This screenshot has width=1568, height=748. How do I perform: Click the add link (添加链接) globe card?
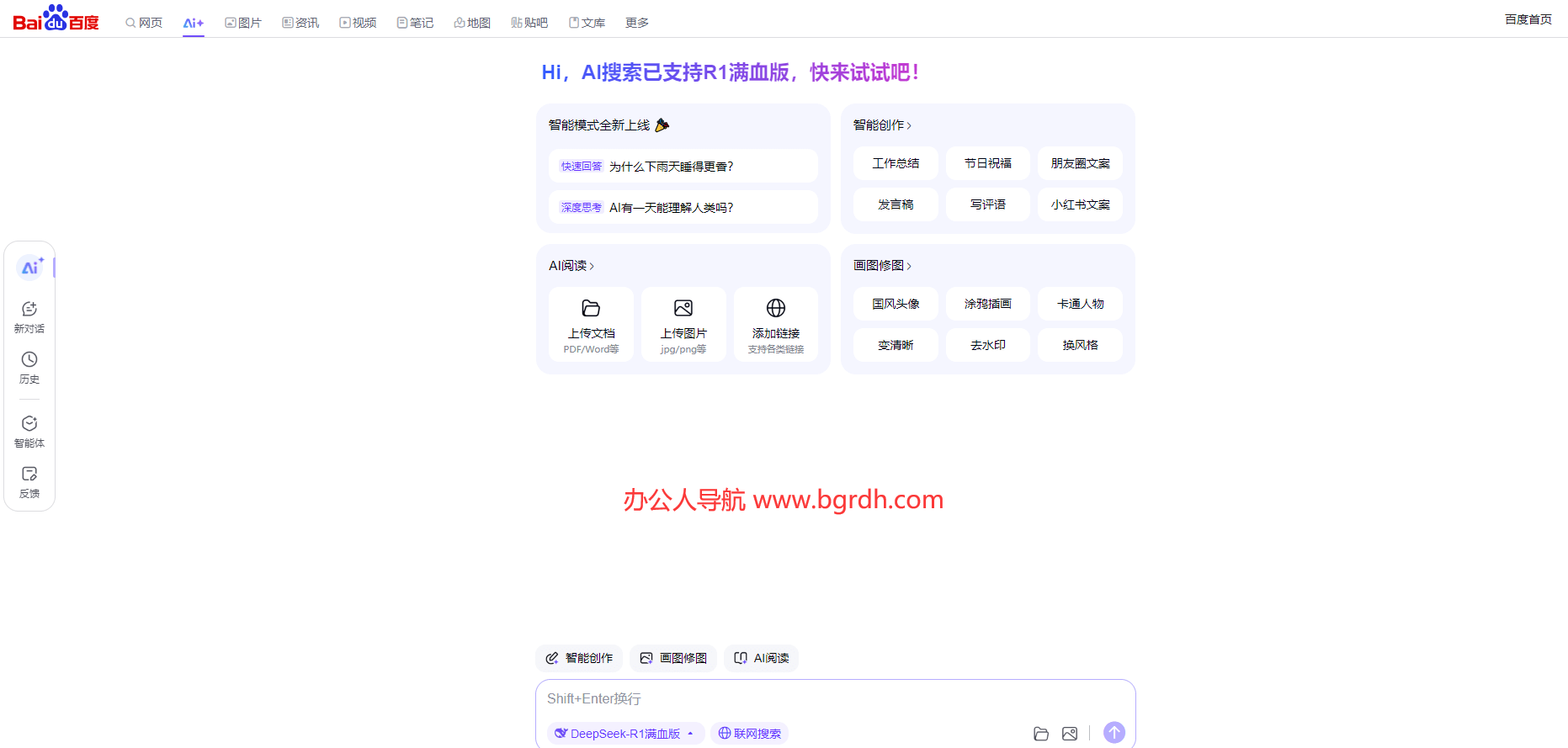point(776,325)
